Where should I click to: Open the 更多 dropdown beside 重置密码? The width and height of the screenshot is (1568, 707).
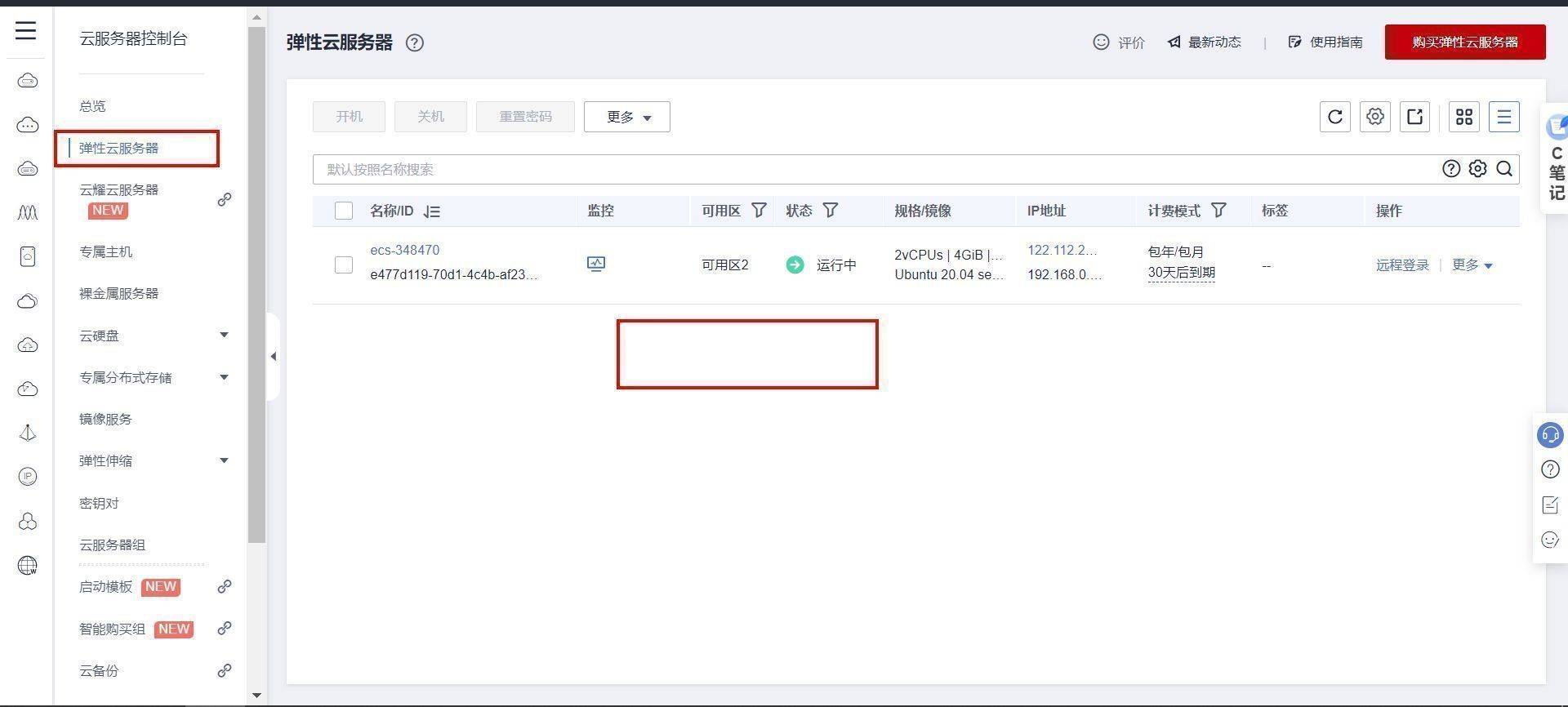tap(627, 117)
